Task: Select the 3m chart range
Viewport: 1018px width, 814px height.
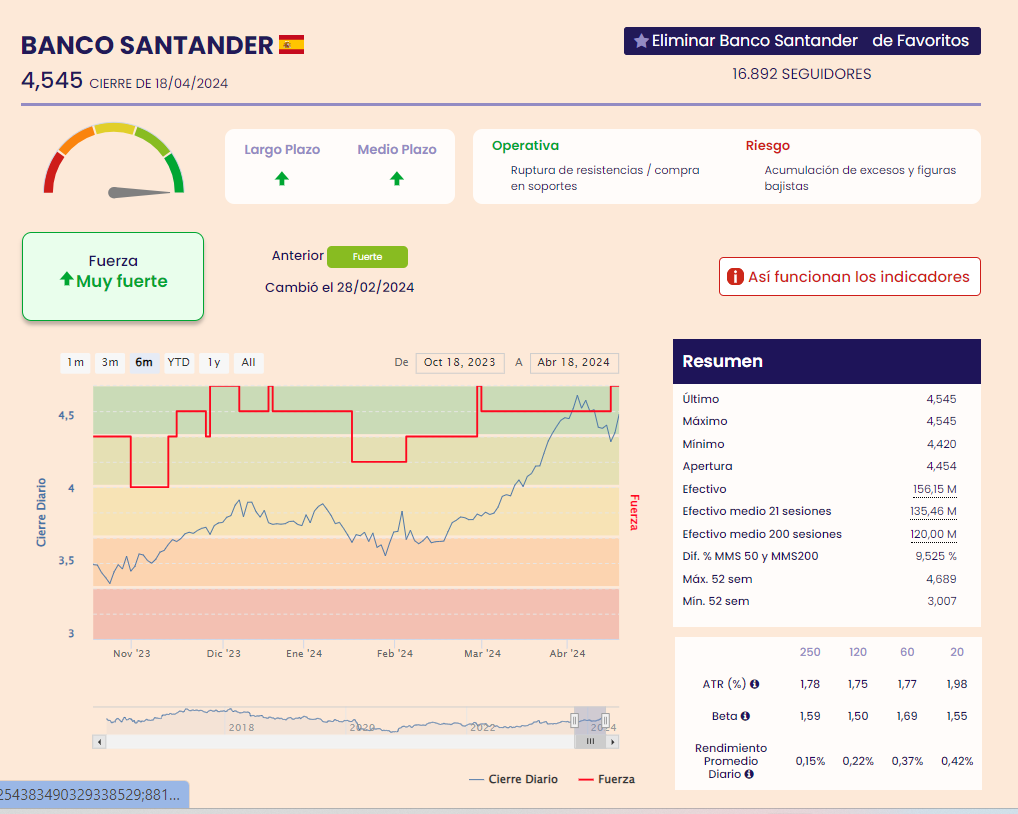Action: [x=110, y=362]
